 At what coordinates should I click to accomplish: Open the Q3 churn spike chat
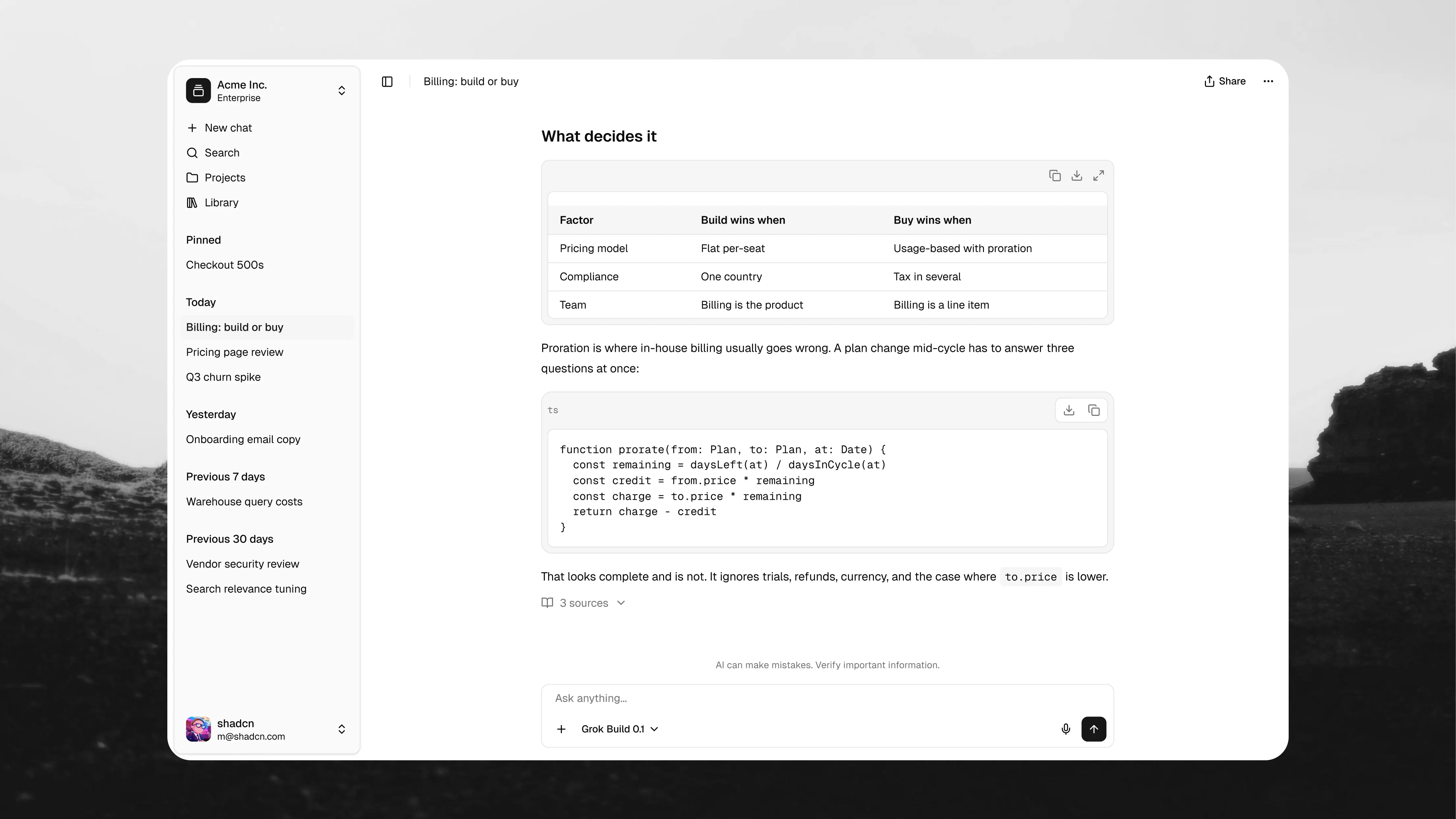click(x=267, y=377)
